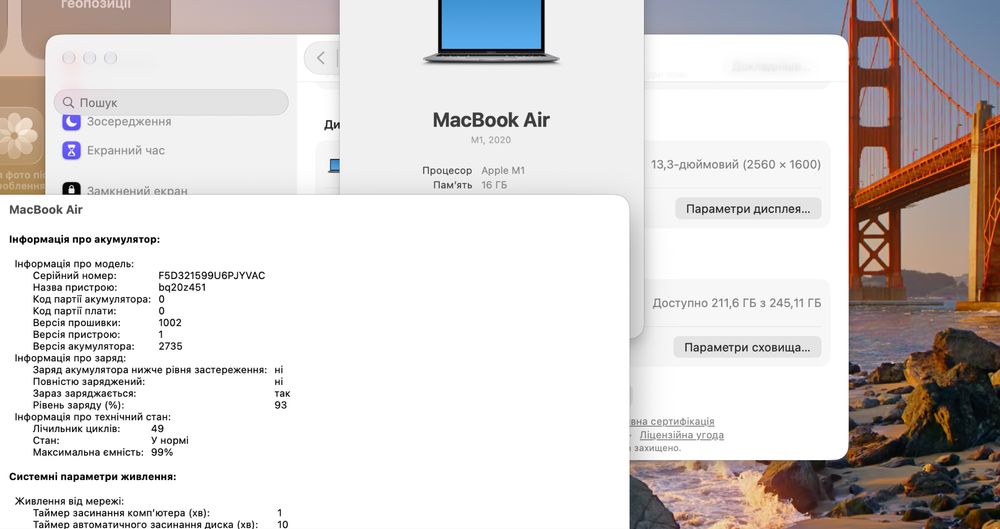Click the Інформація про акумулятор: heading

pyautogui.click(x=84, y=239)
